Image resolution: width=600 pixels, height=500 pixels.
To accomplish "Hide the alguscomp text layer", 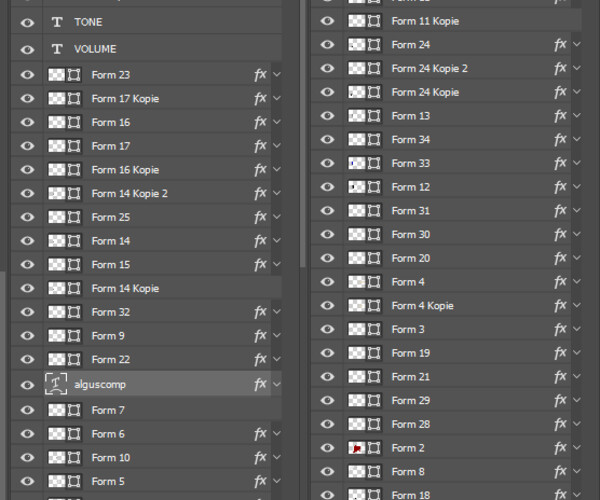I will pos(27,384).
